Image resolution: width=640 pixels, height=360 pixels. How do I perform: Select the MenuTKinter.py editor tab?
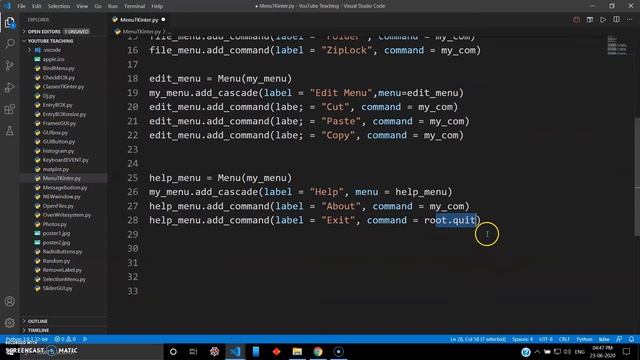tap(139, 20)
